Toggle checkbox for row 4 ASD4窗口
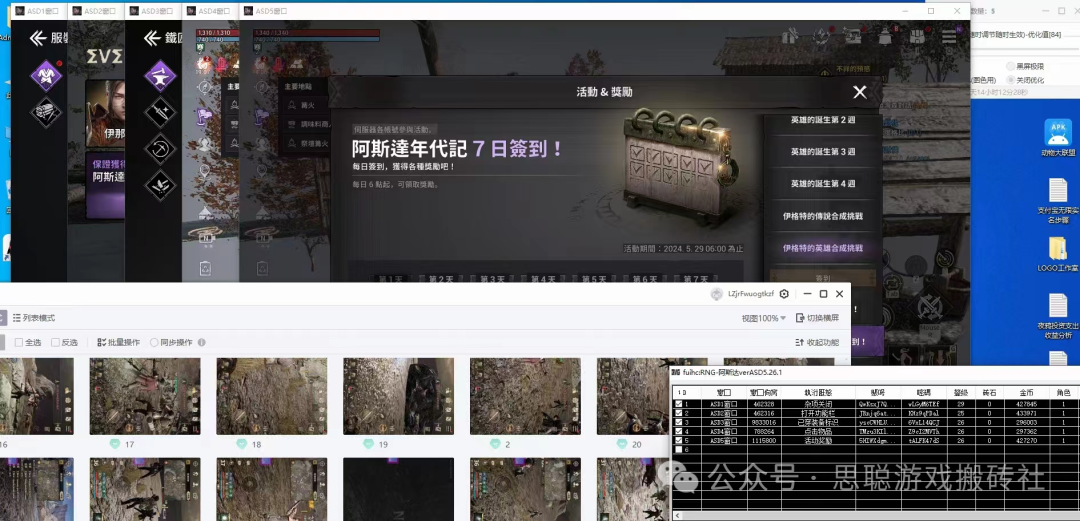Image resolution: width=1080 pixels, height=521 pixels. 679,431
